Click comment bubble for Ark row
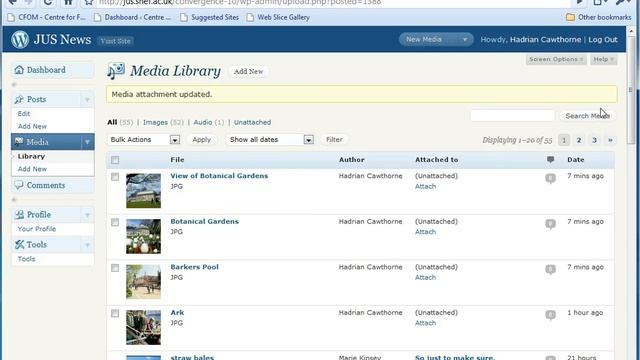 550,315
